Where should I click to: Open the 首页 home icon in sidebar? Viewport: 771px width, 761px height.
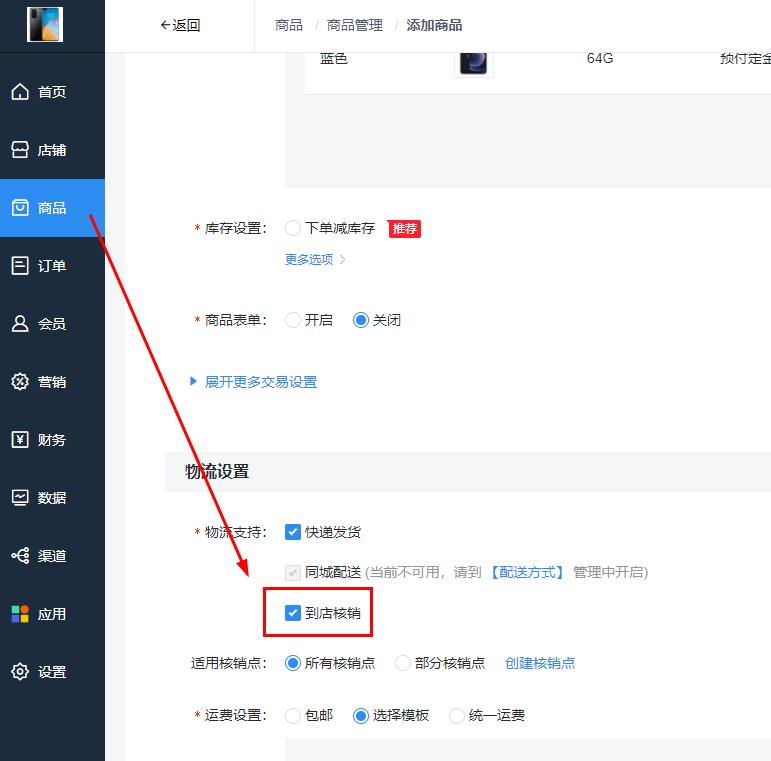click(20, 91)
